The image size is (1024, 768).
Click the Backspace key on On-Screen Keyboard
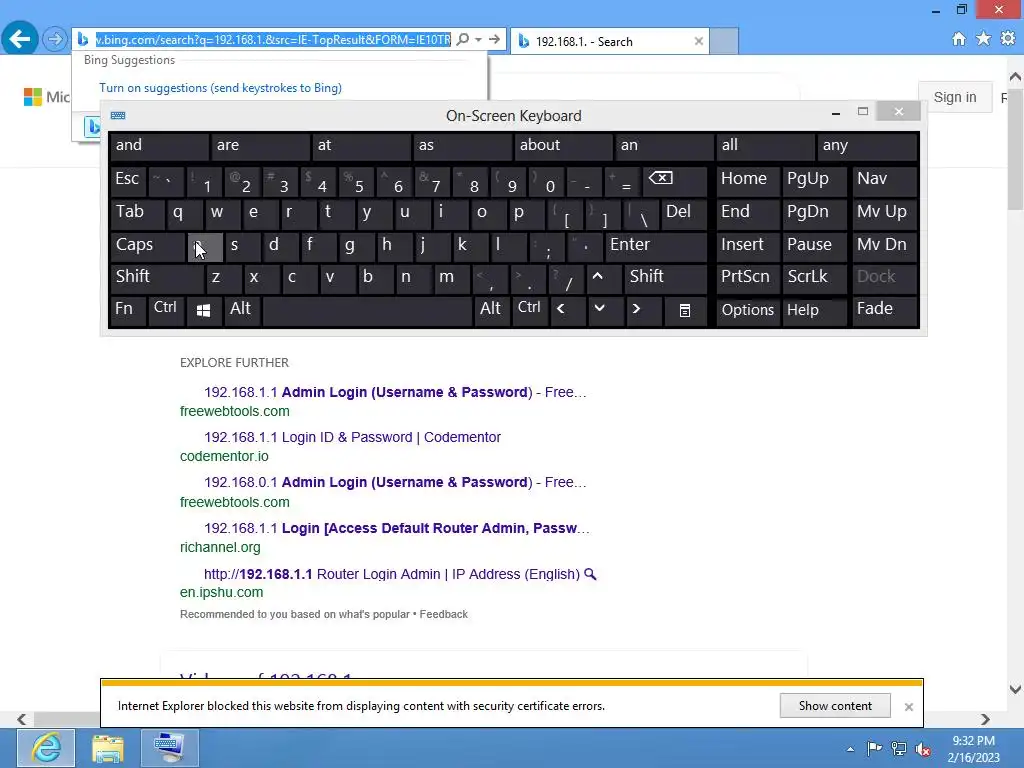click(x=675, y=181)
